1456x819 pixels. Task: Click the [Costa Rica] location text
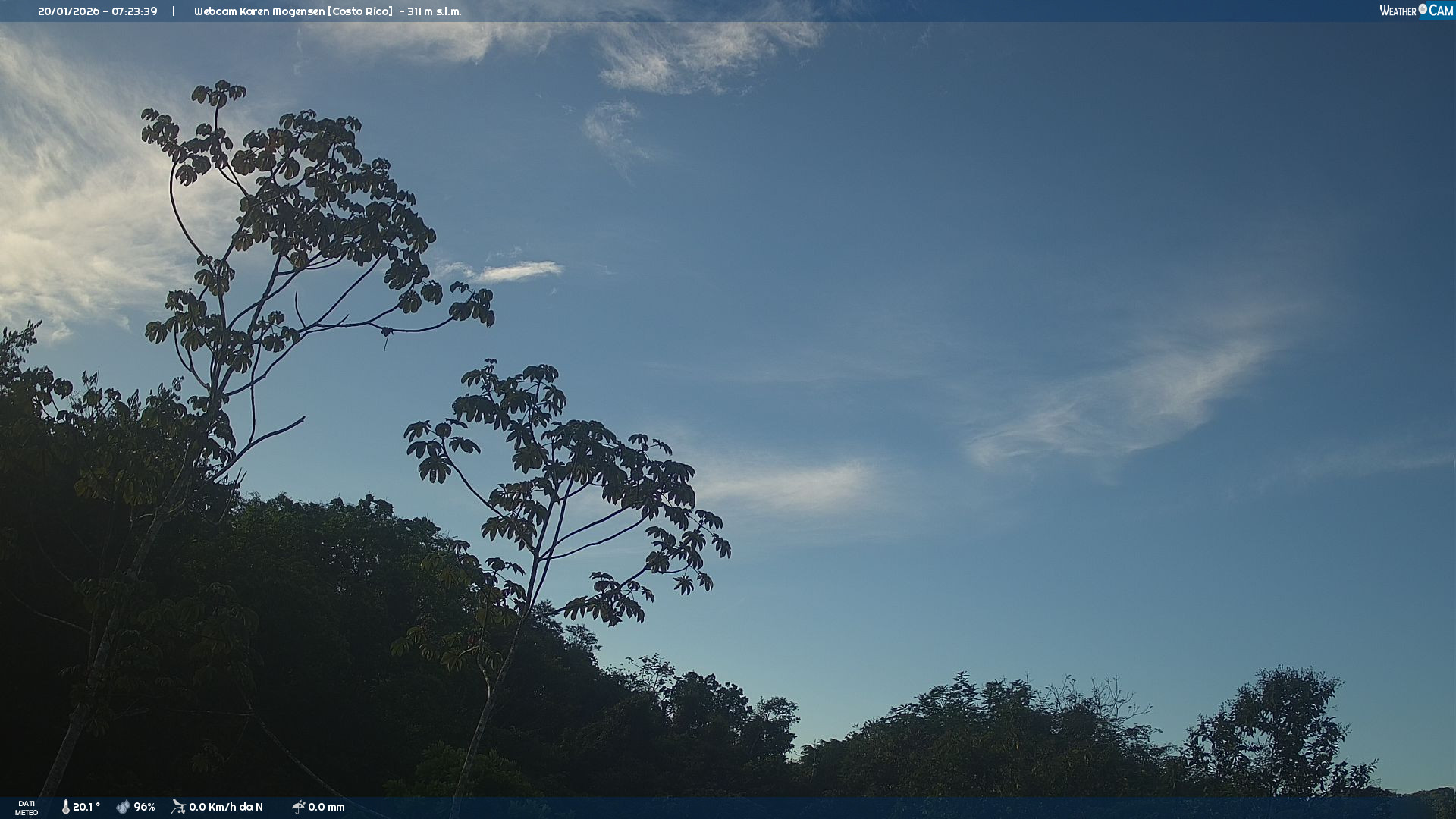[360, 11]
